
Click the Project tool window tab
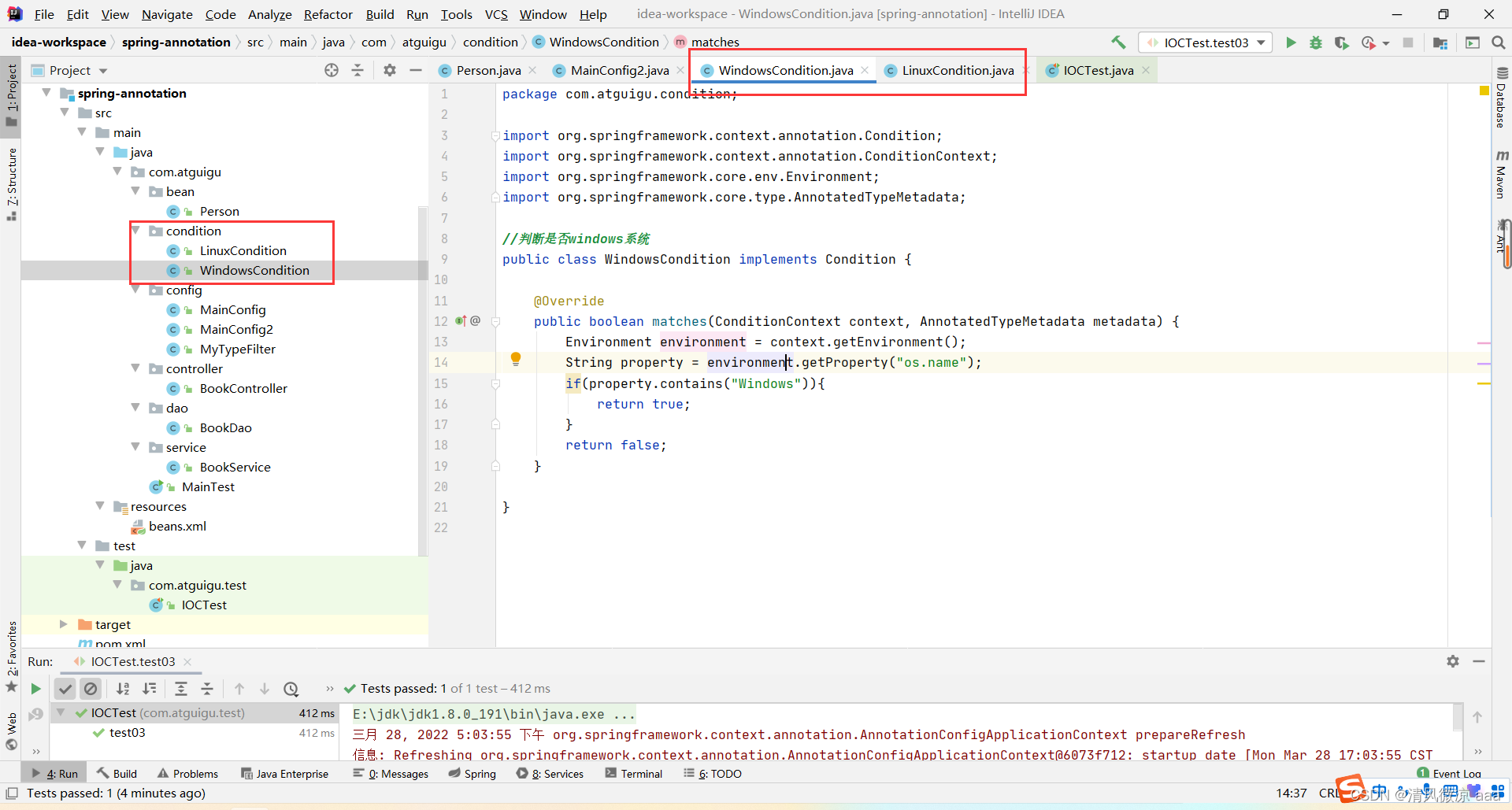pyautogui.click(x=12, y=94)
